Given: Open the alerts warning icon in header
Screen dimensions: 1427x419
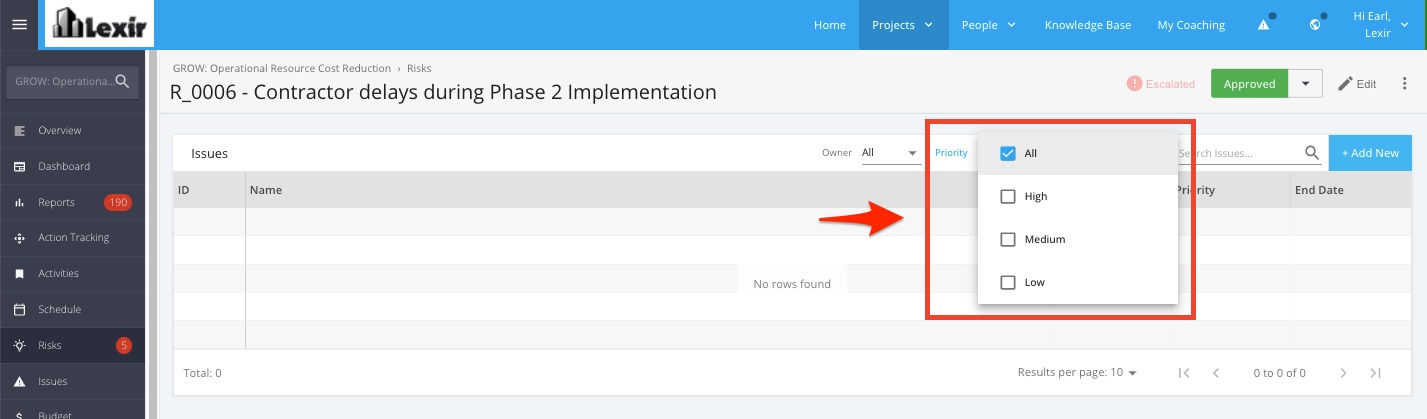Looking at the screenshot, I should click(x=1265, y=25).
